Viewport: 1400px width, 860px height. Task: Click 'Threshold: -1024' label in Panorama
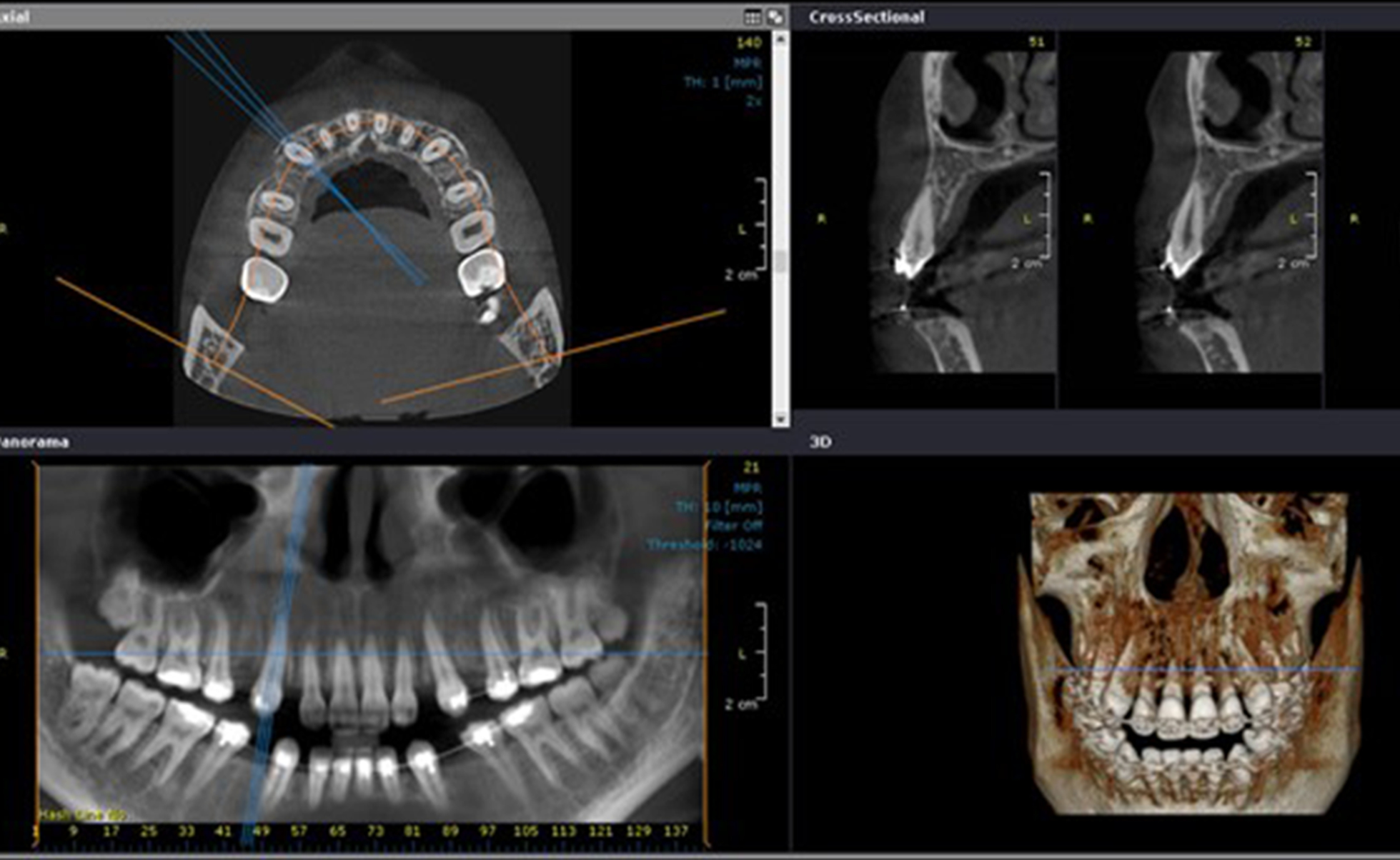coord(705,545)
